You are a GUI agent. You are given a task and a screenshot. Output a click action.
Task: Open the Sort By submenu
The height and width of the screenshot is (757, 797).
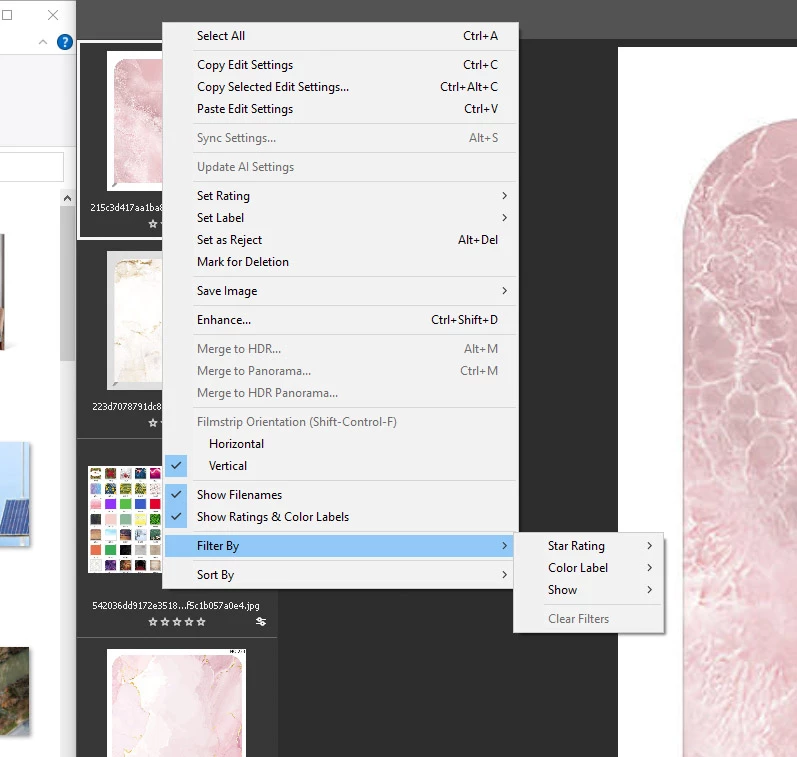(x=341, y=575)
